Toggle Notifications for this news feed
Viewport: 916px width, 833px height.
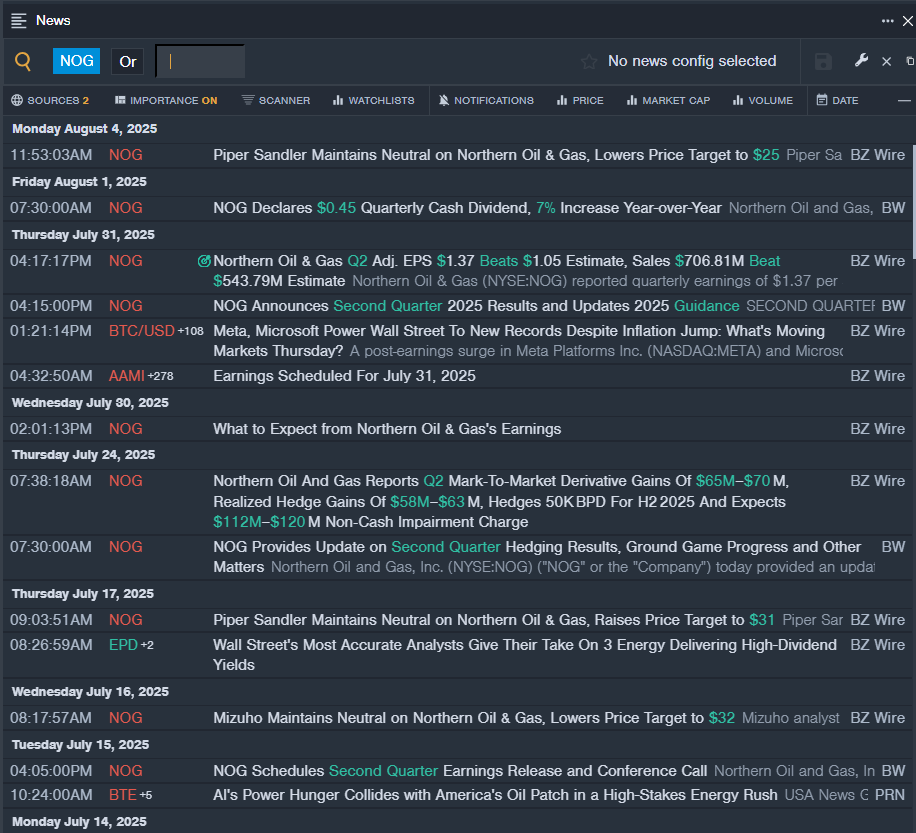[x=486, y=100]
